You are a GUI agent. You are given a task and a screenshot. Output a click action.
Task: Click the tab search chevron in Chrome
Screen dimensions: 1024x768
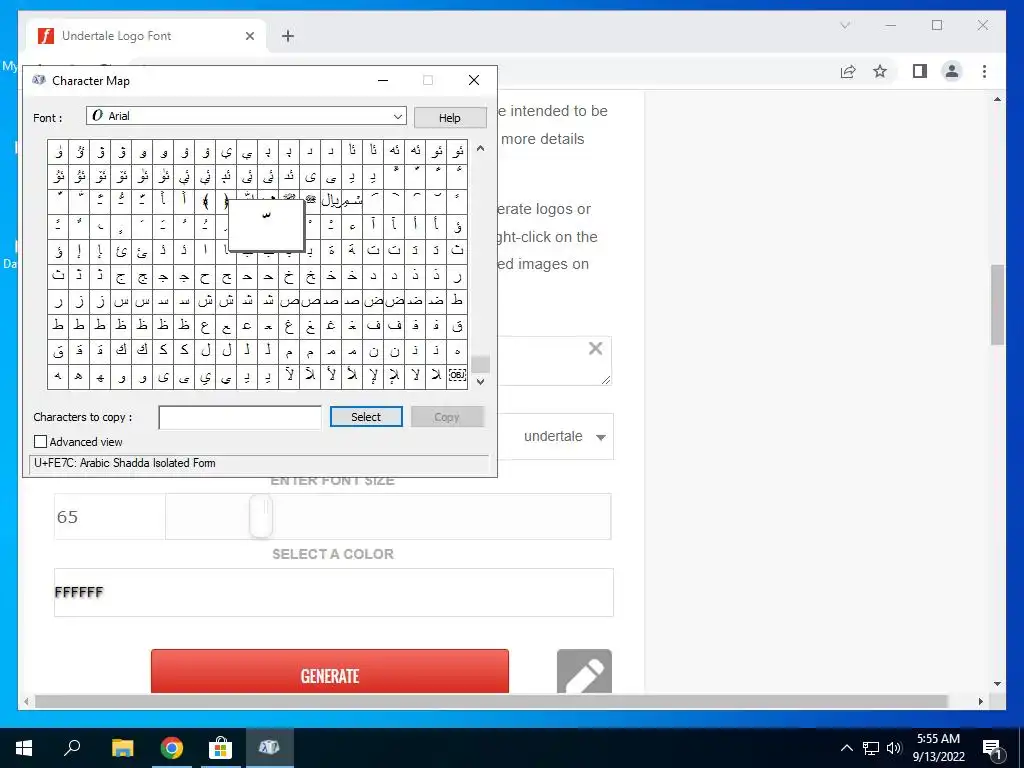pos(845,25)
